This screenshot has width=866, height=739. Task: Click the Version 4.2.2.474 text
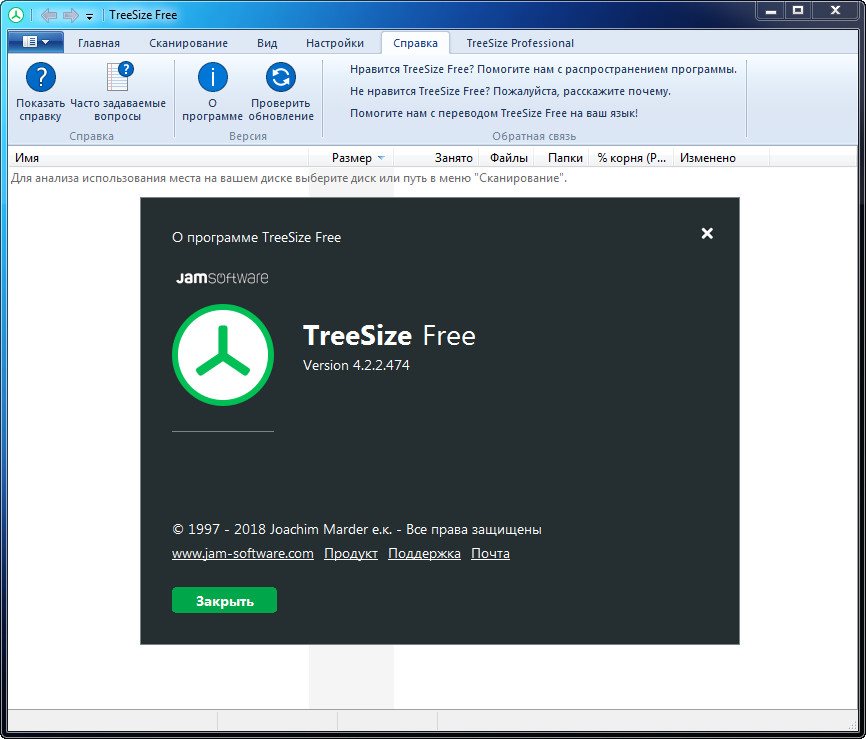coord(356,365)
